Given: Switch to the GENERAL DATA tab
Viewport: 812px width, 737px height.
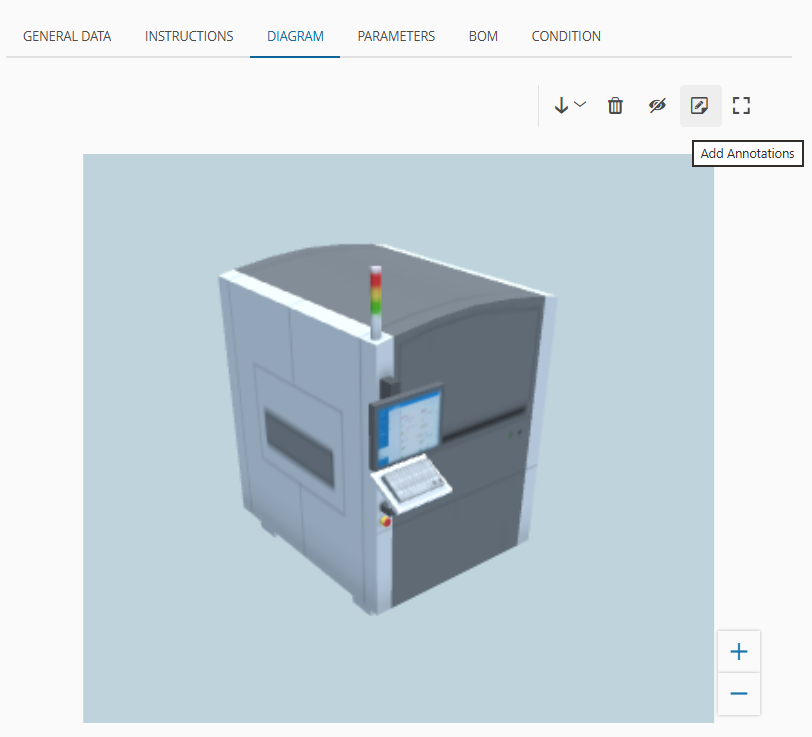Looking at the screenshot, I should (x=67, y=36).
